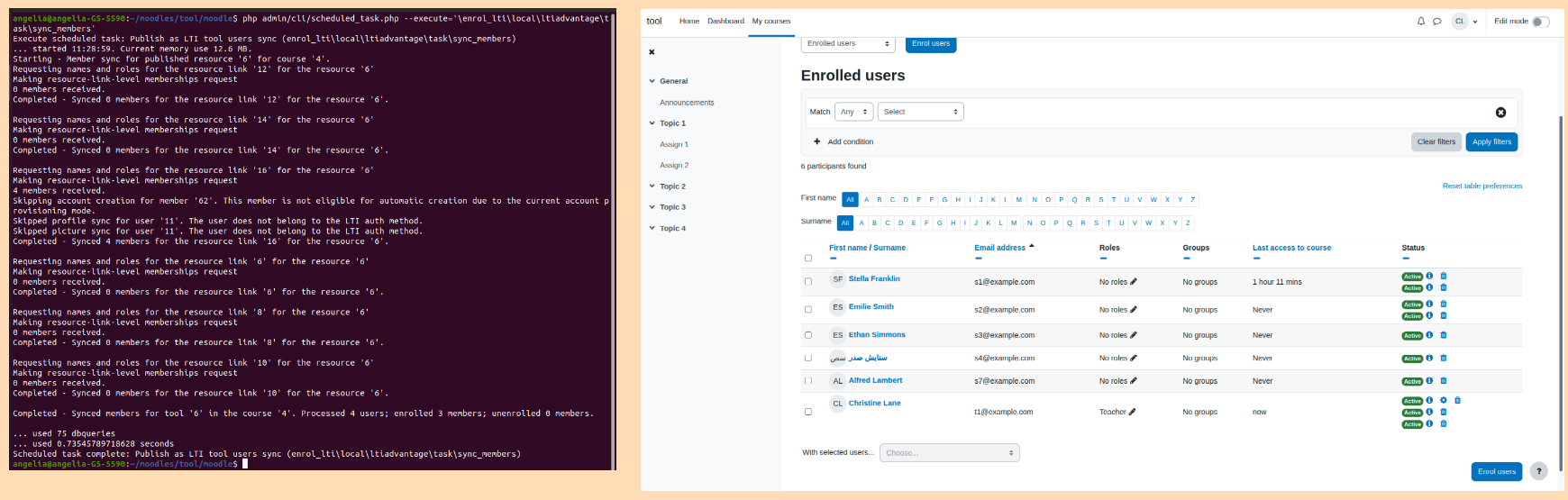Screen dimensions: 1568x500
Task: Click Enrol users button beside dropdown
Action: 931,43
